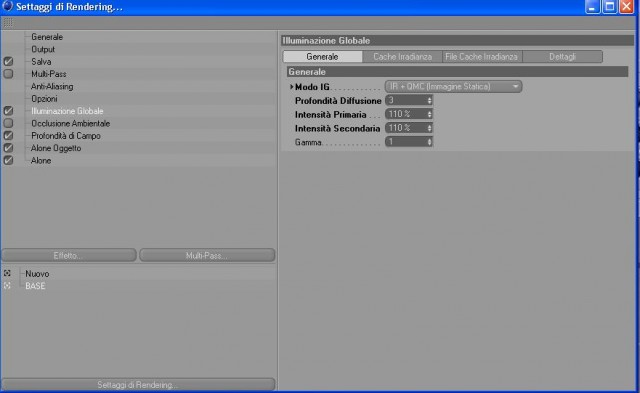Enable the Occlusione Ambientale checkbox
Viewport: 640px width, 393px height.
(x=8, y=123)
